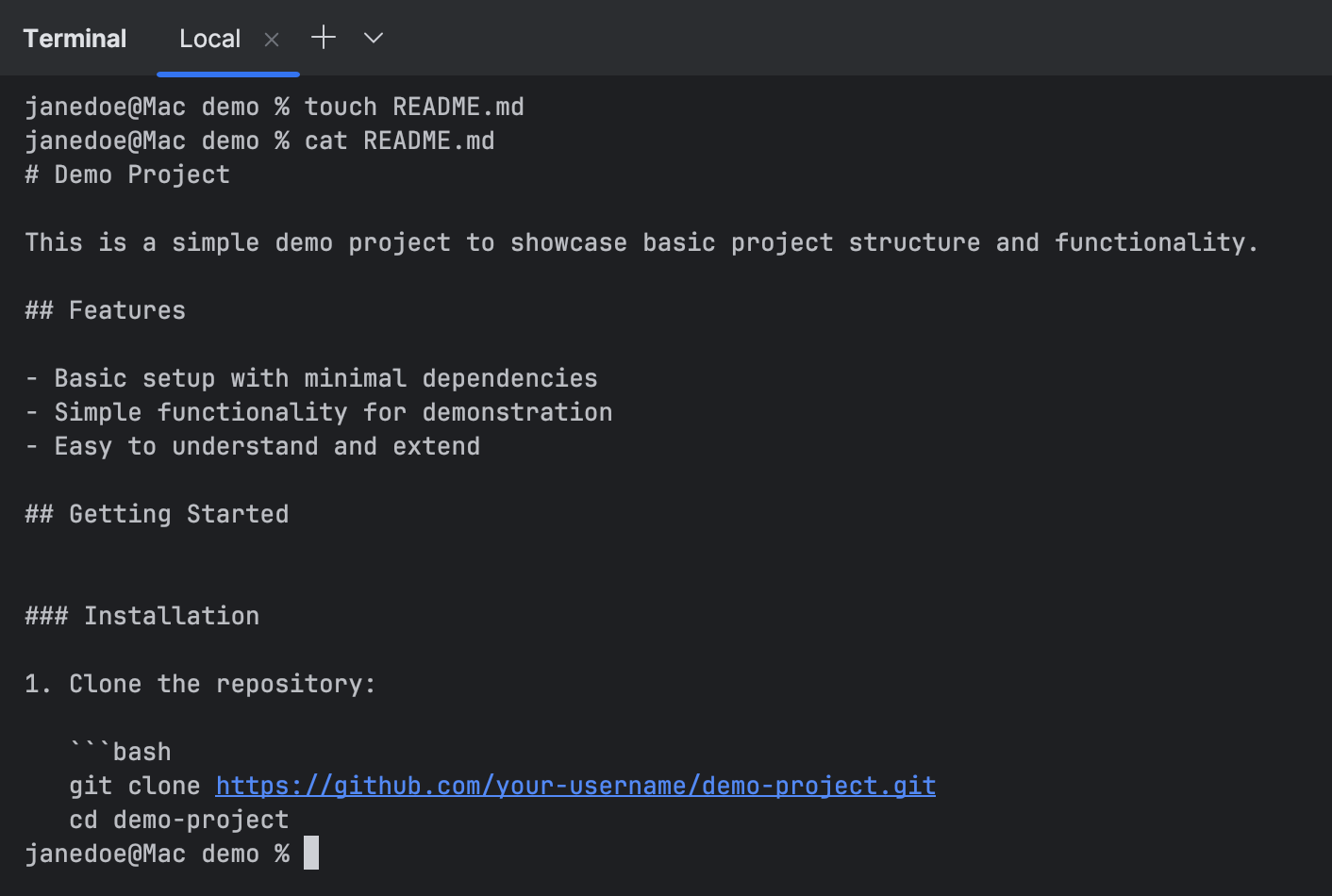Close the Local terminal tab
The height and width of the screenshot is (896, 1332).
click(x=271, y=40)
